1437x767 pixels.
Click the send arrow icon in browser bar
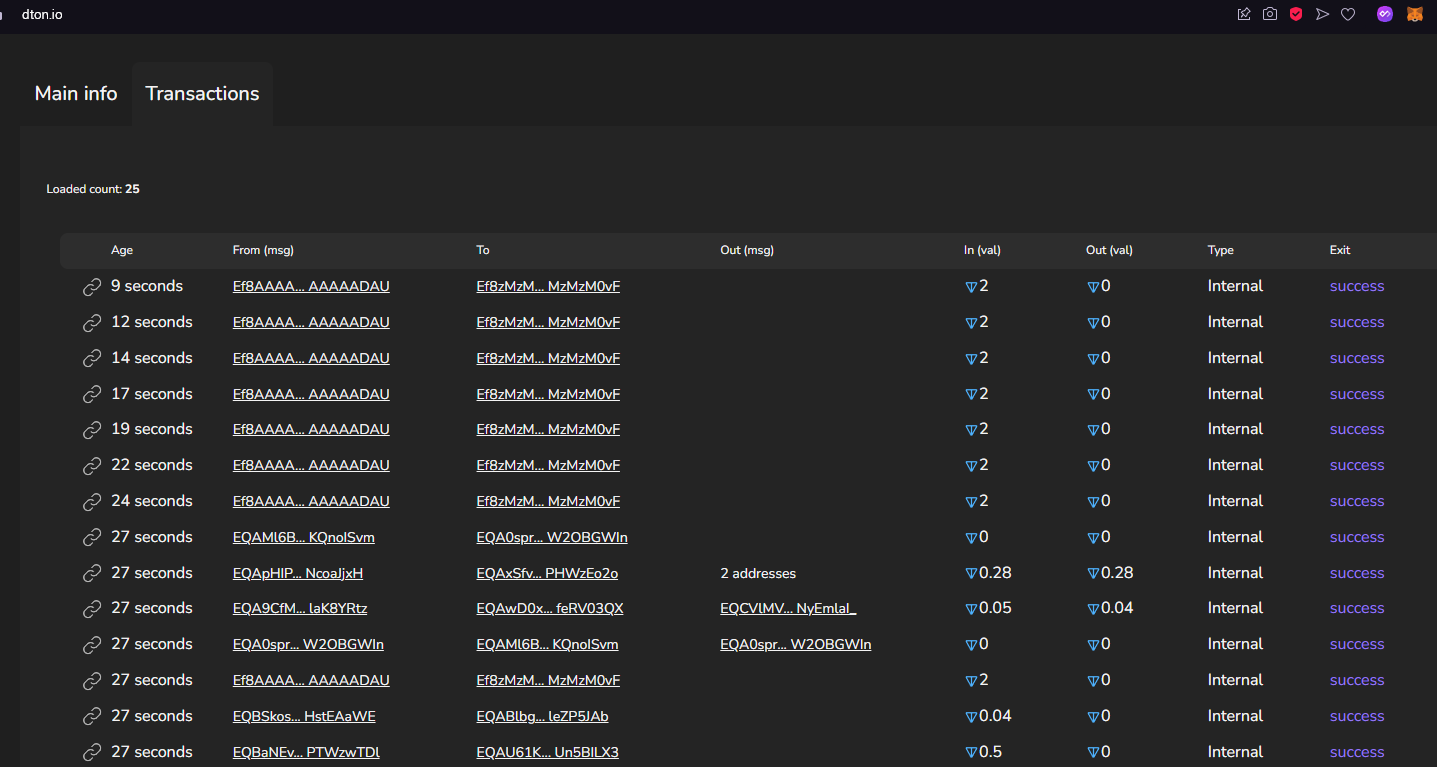(x=1322, y=14)
